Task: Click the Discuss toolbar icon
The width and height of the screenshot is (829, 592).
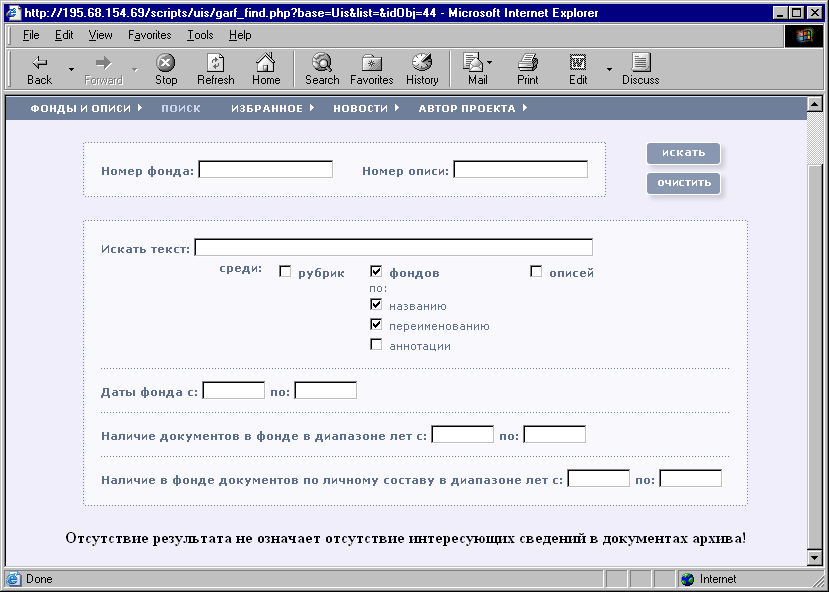Action: [640, 63]
